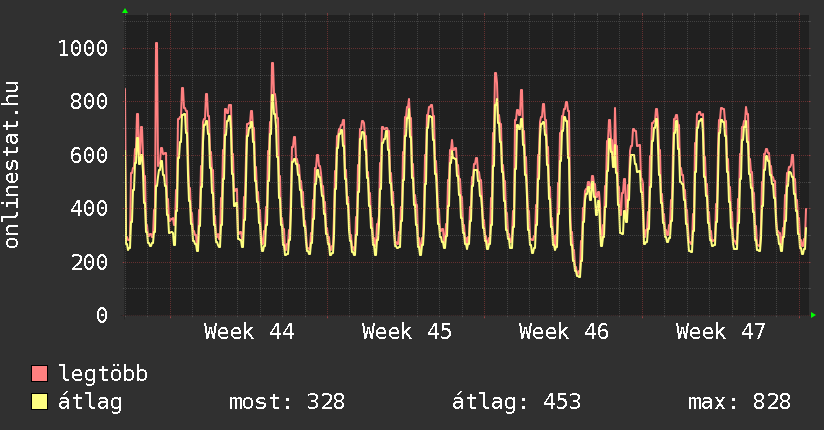The height and width of the screenshot is (430, 824).
Task: Click the red legtöbb legend swatch
Action: coord(40,374)
